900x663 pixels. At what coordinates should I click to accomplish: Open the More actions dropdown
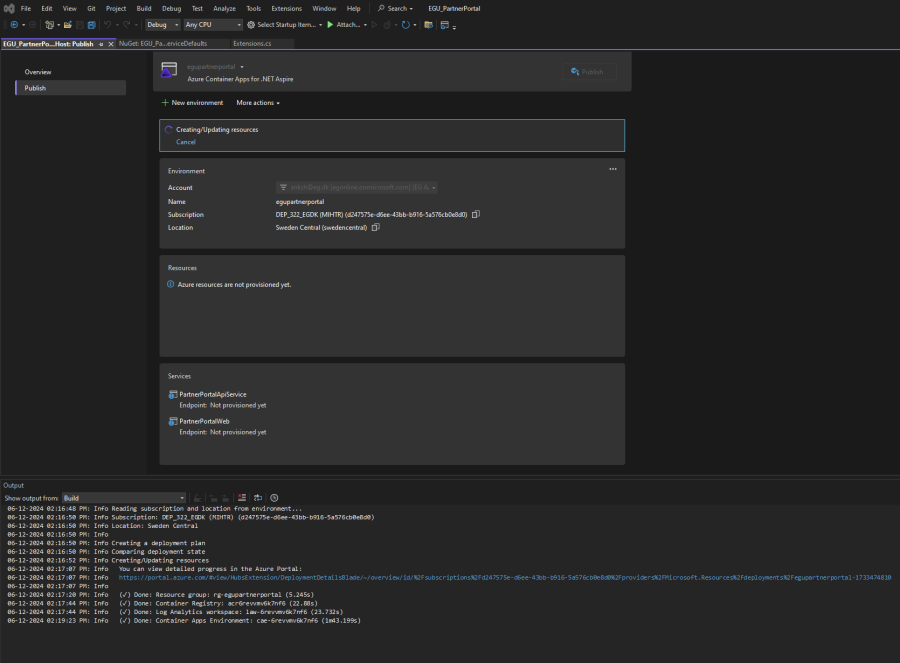[x=258, y=103]
